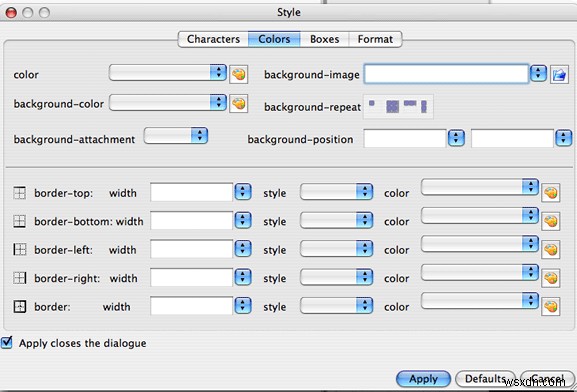
Task: Open the border-bottom width dropdown arrow
Action: coord(243,220)
